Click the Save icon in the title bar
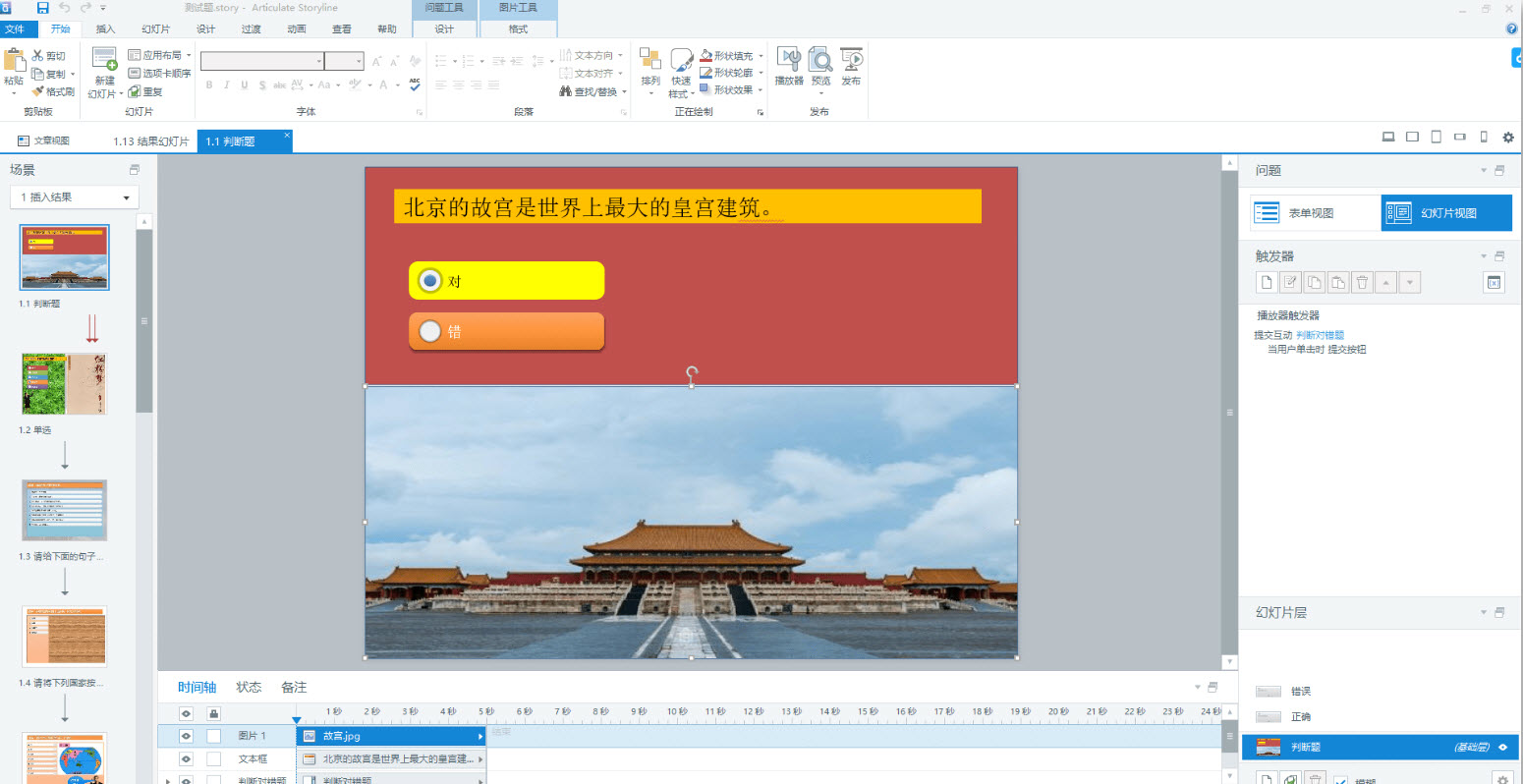Image resolution: width=1523 pixels, height=784 pixels. [x=42, y=8]
